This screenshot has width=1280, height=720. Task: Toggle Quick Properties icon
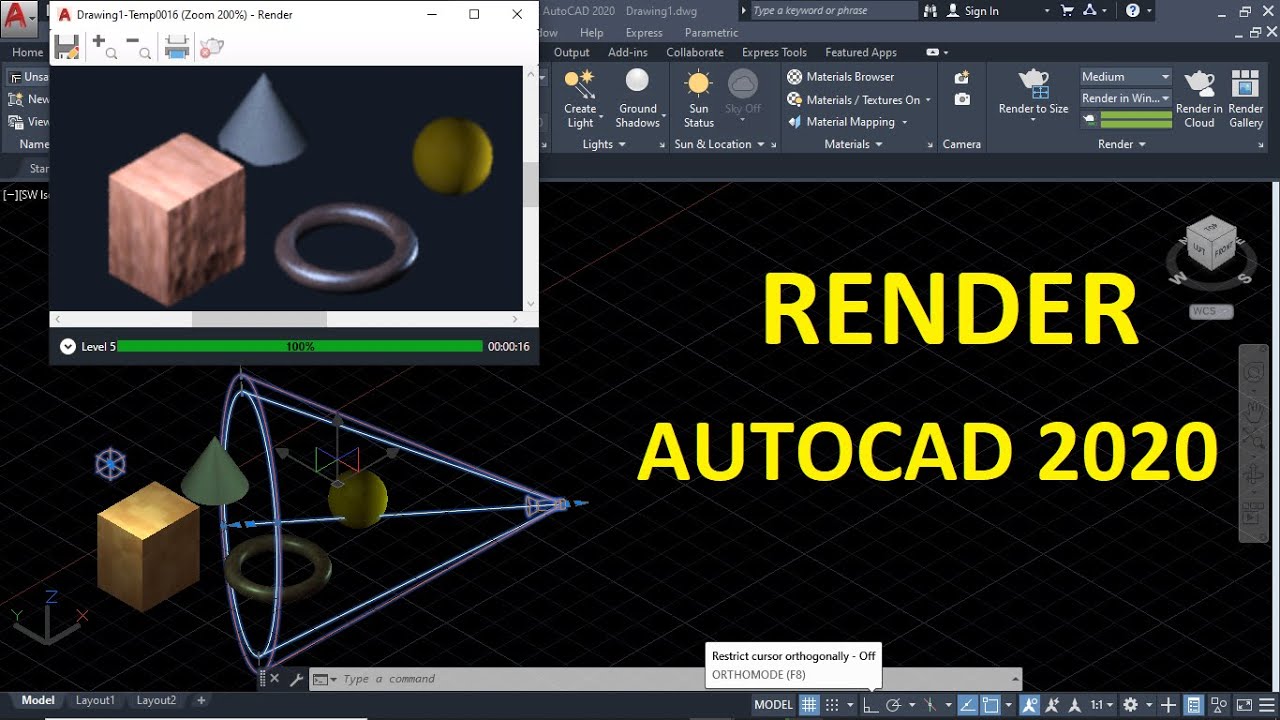tap(1193, 705)
